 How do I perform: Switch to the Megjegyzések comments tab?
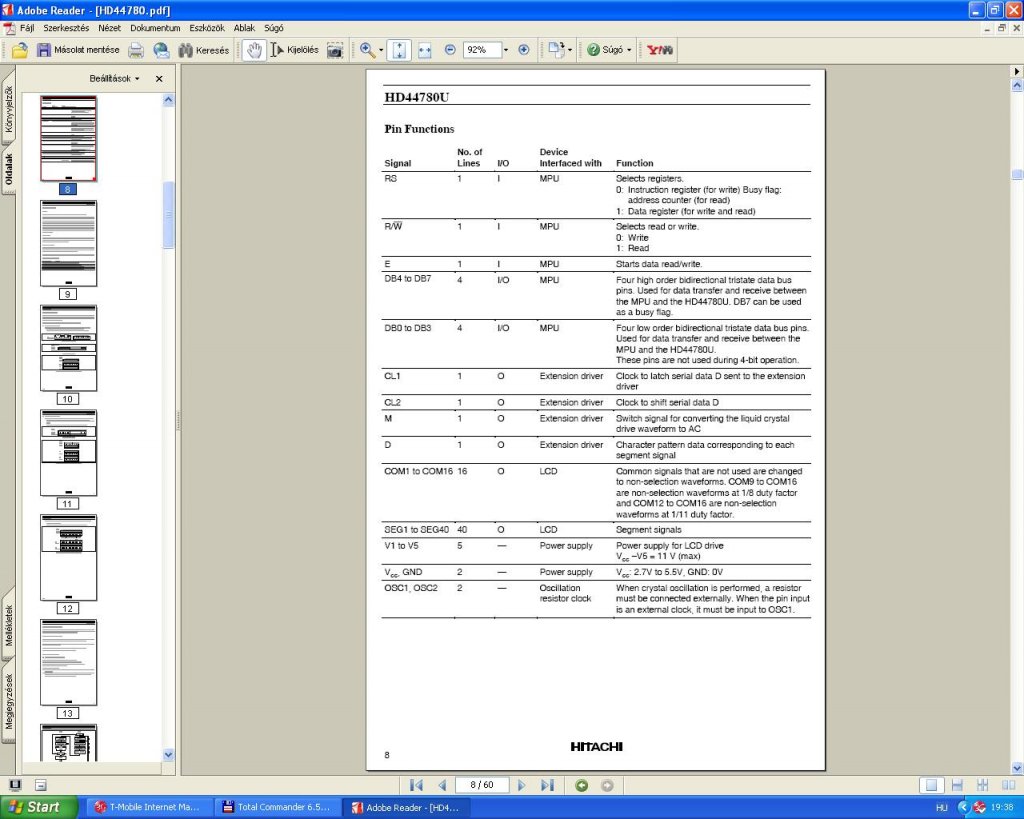(x=8, y=701)
